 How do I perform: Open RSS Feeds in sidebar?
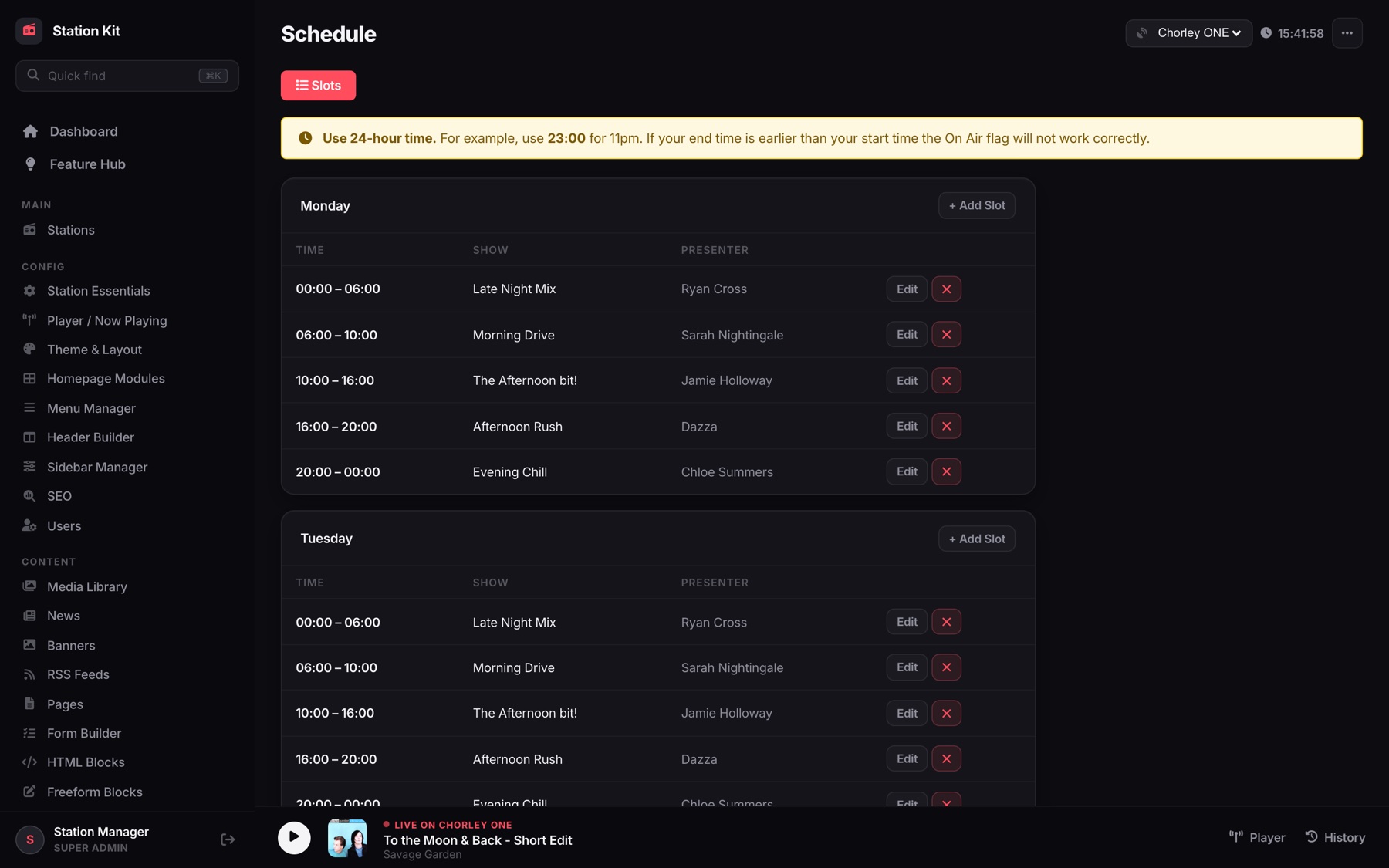click(78, 674)
